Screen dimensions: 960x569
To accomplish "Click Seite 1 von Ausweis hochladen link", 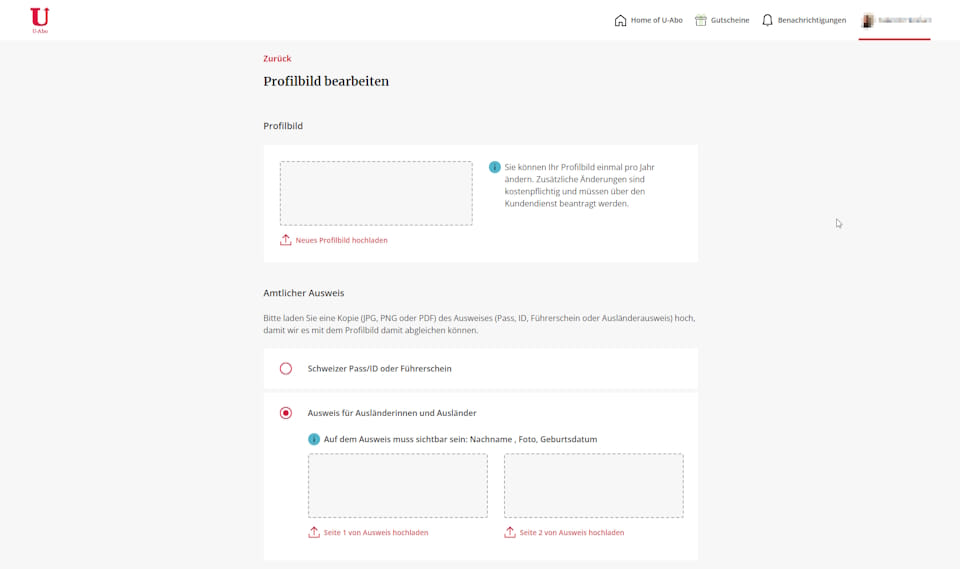I will 375,532.
